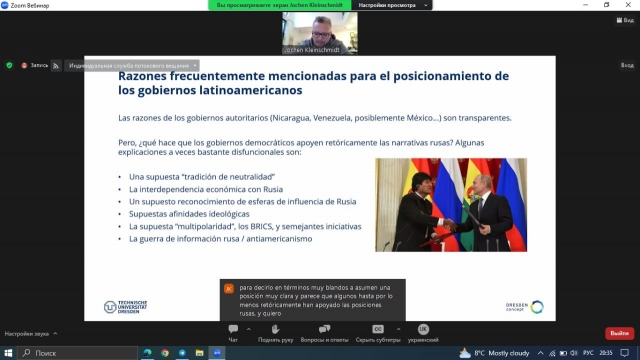Switch the input language indicator

coord(588,353)
